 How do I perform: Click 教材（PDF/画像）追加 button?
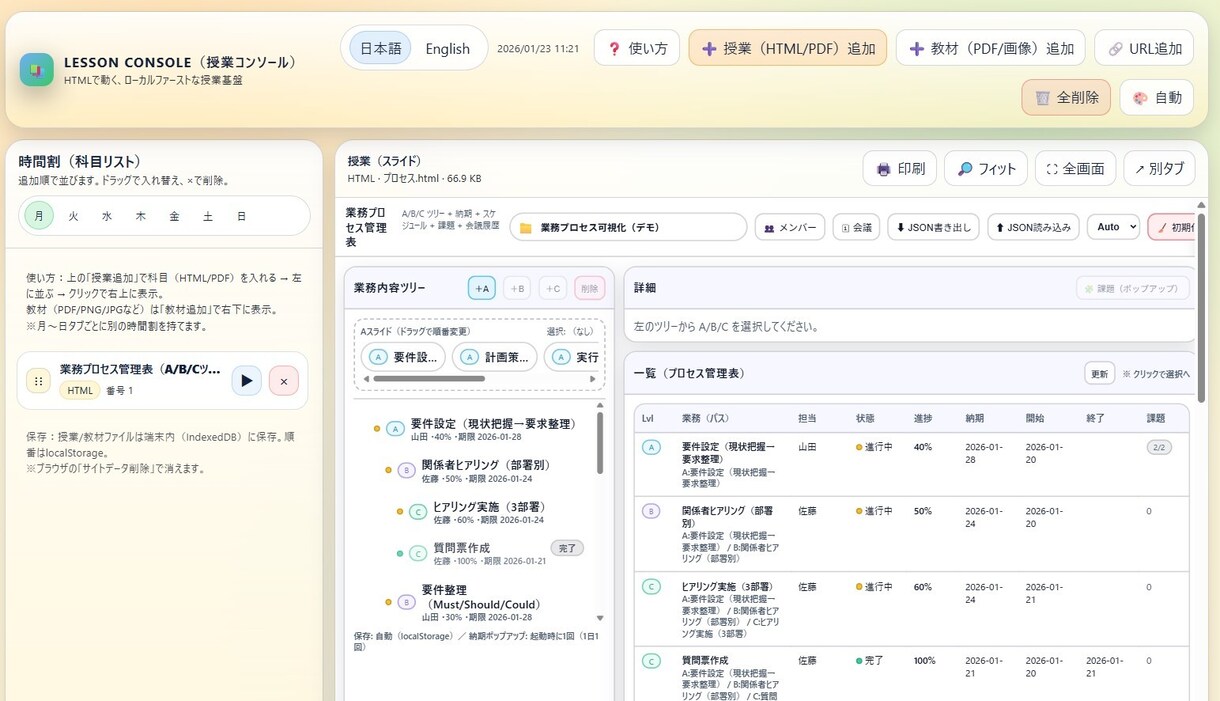[991, 48]
